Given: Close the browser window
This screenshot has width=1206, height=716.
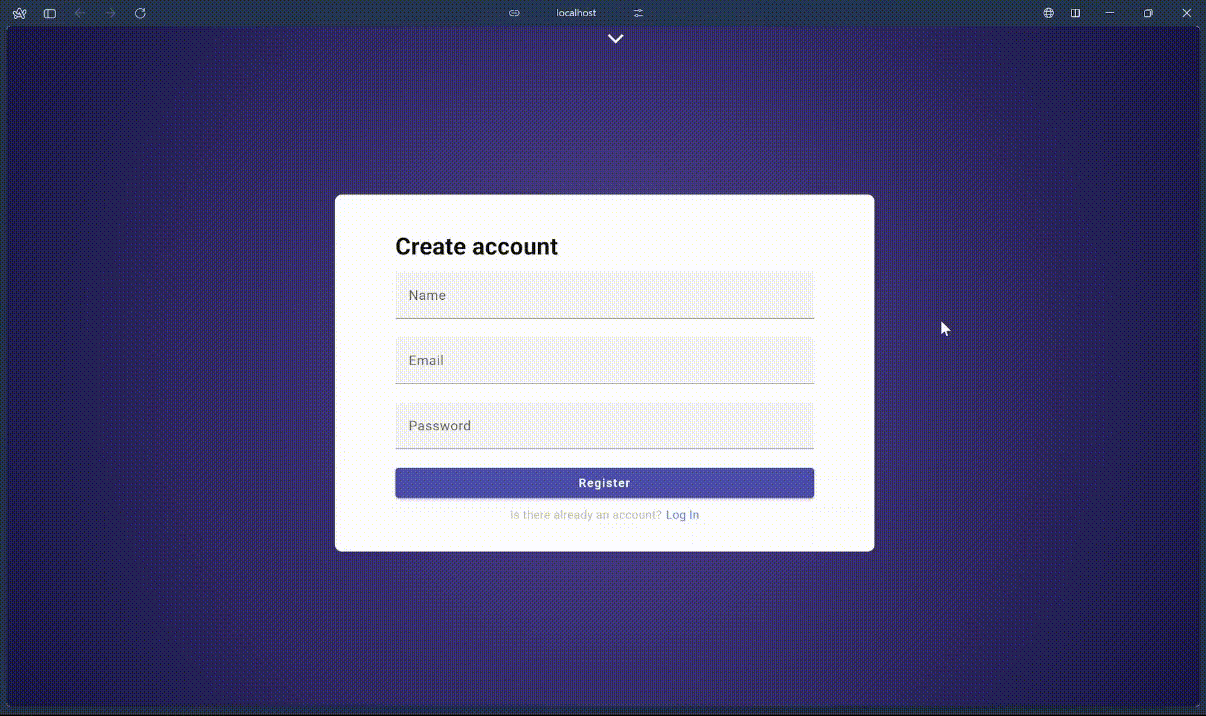Looking at the screenshot, I should [x=1187, y=13].
